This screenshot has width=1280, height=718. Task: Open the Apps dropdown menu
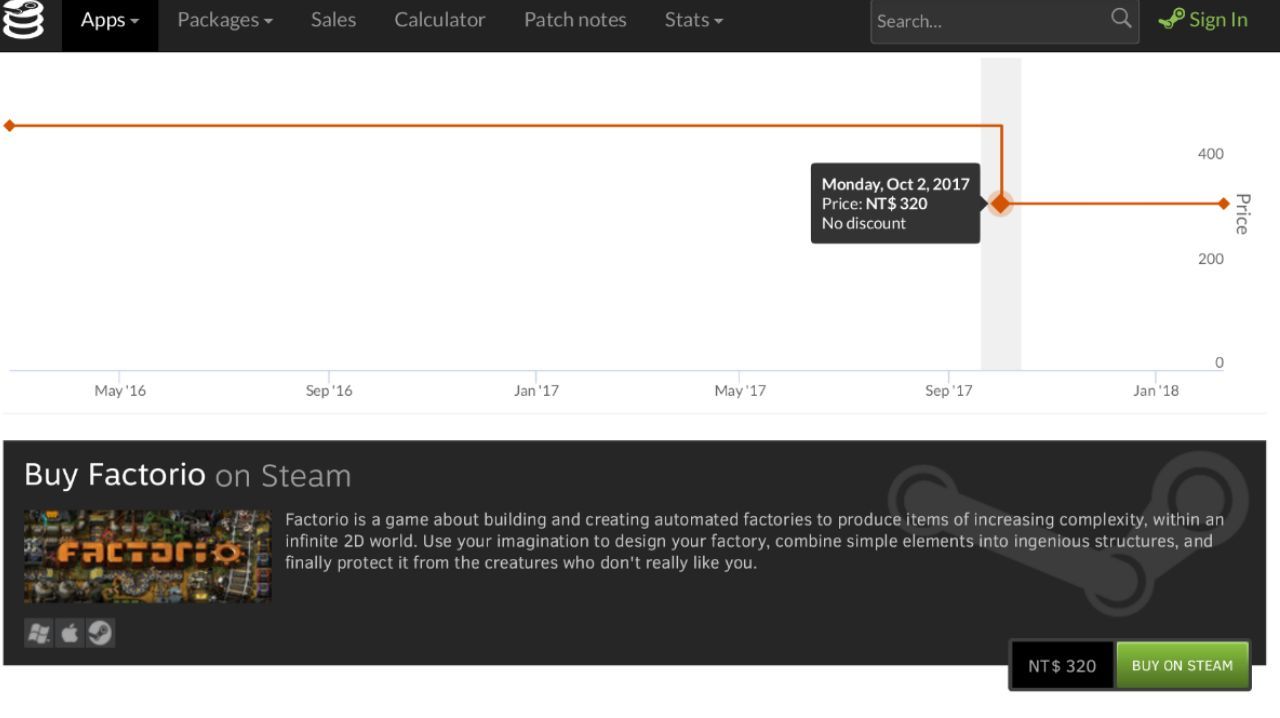(x=110, y=20)
